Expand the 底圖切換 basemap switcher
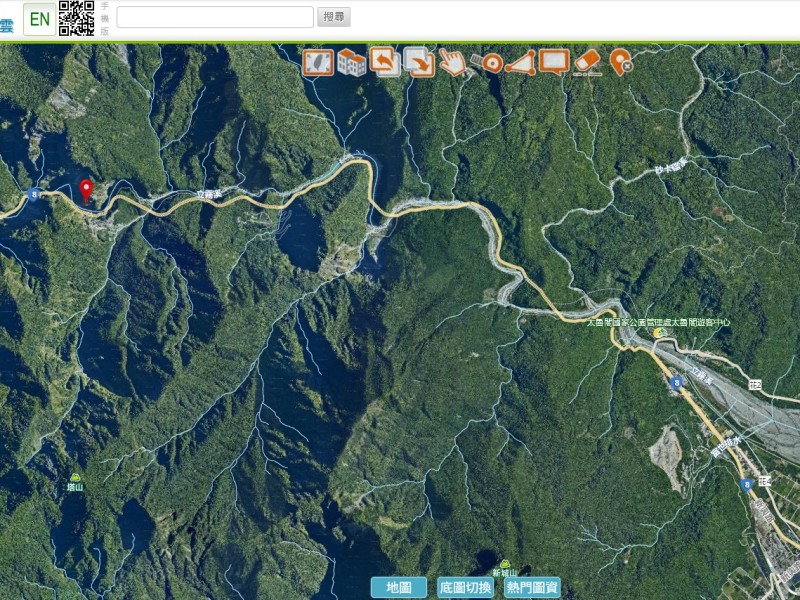Screen dimensions: 800x600 click(465, 587)
